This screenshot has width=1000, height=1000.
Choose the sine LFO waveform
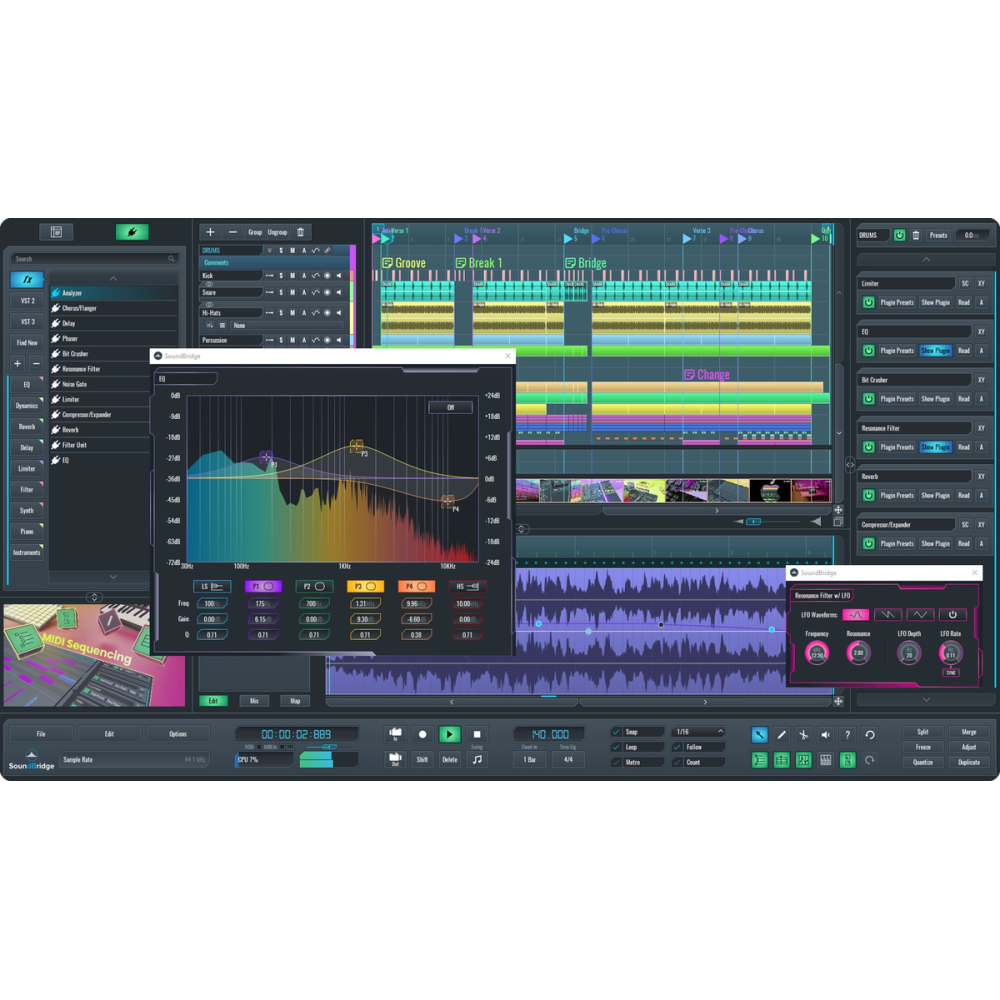(x=856, y=614)
